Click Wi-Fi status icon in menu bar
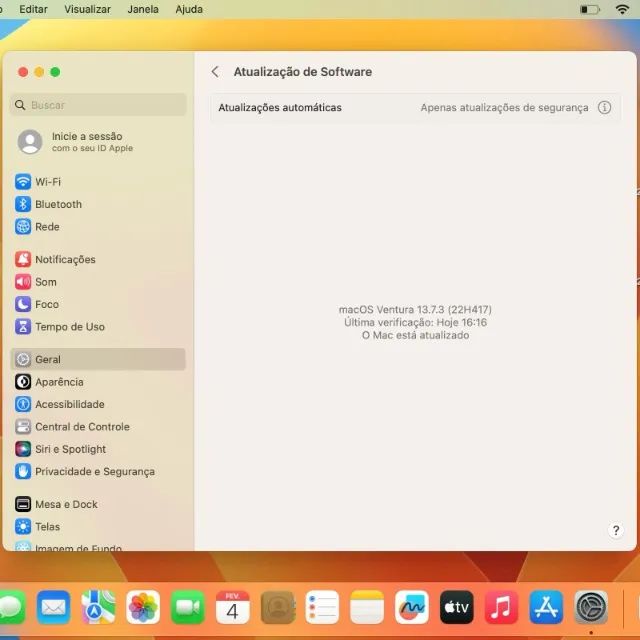Screen dimensions: 640x640 (x=622, y=9)
